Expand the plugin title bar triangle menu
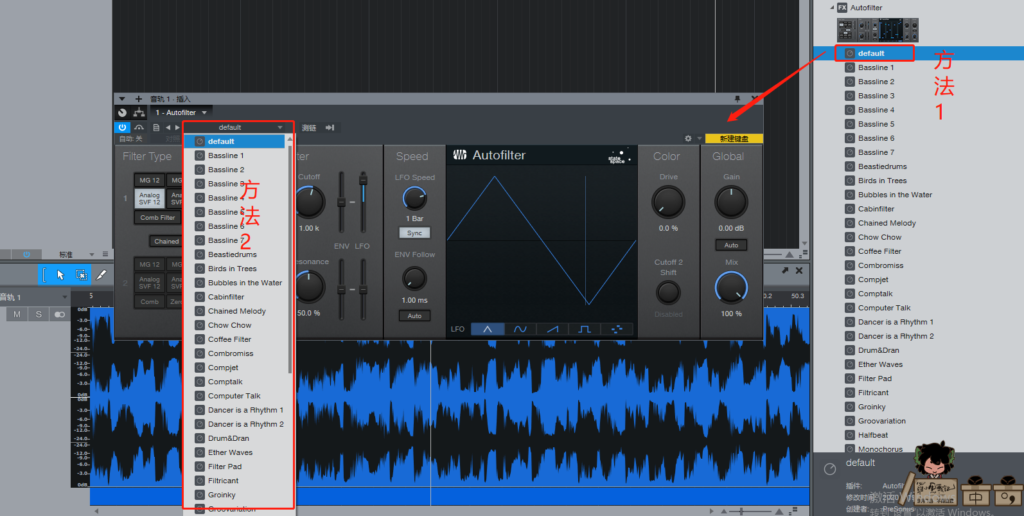The width and height of the screenshot is (1024, 516). (x=122, y=99)
